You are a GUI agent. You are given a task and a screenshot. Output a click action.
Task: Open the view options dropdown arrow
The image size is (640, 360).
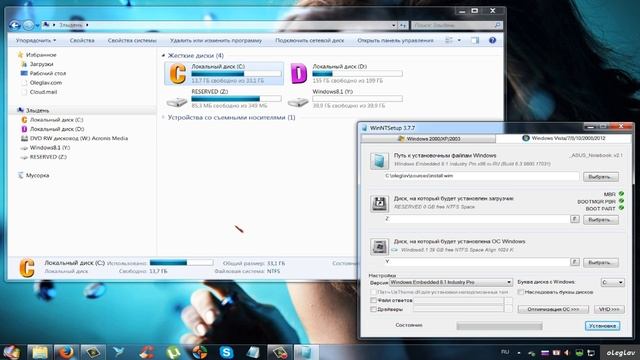pyautogui.click(x=459, y=40)
